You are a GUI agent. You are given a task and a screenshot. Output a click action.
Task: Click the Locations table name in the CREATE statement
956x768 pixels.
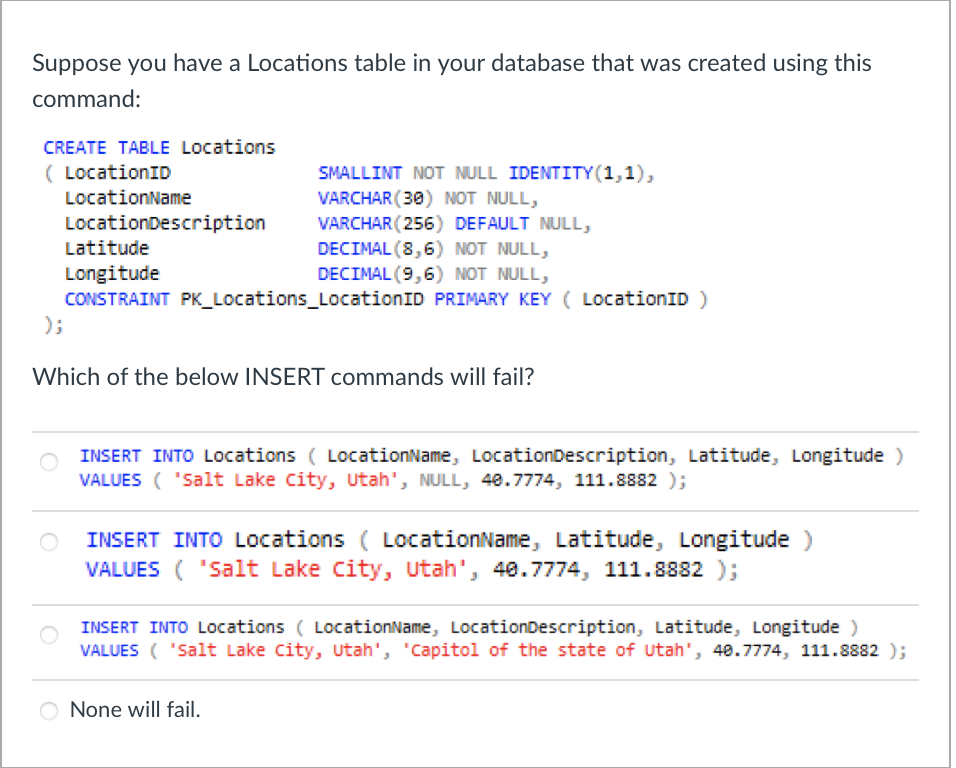[230, 146]
